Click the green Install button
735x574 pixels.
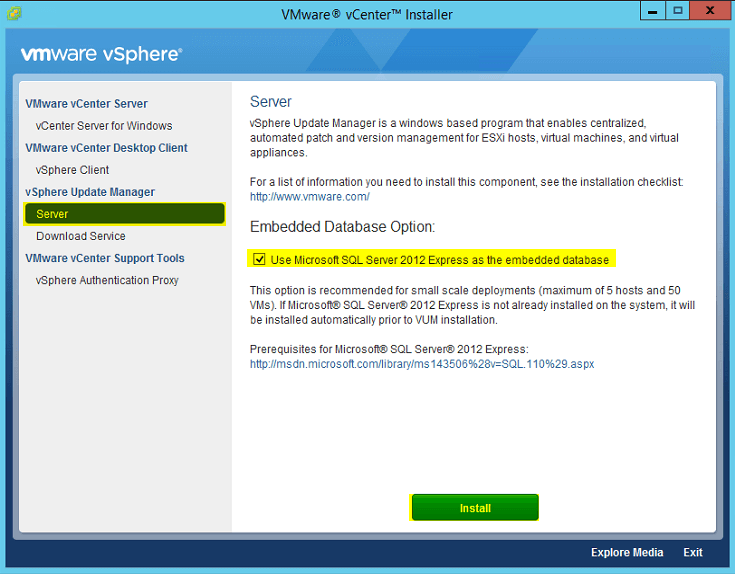pos(475,507)
